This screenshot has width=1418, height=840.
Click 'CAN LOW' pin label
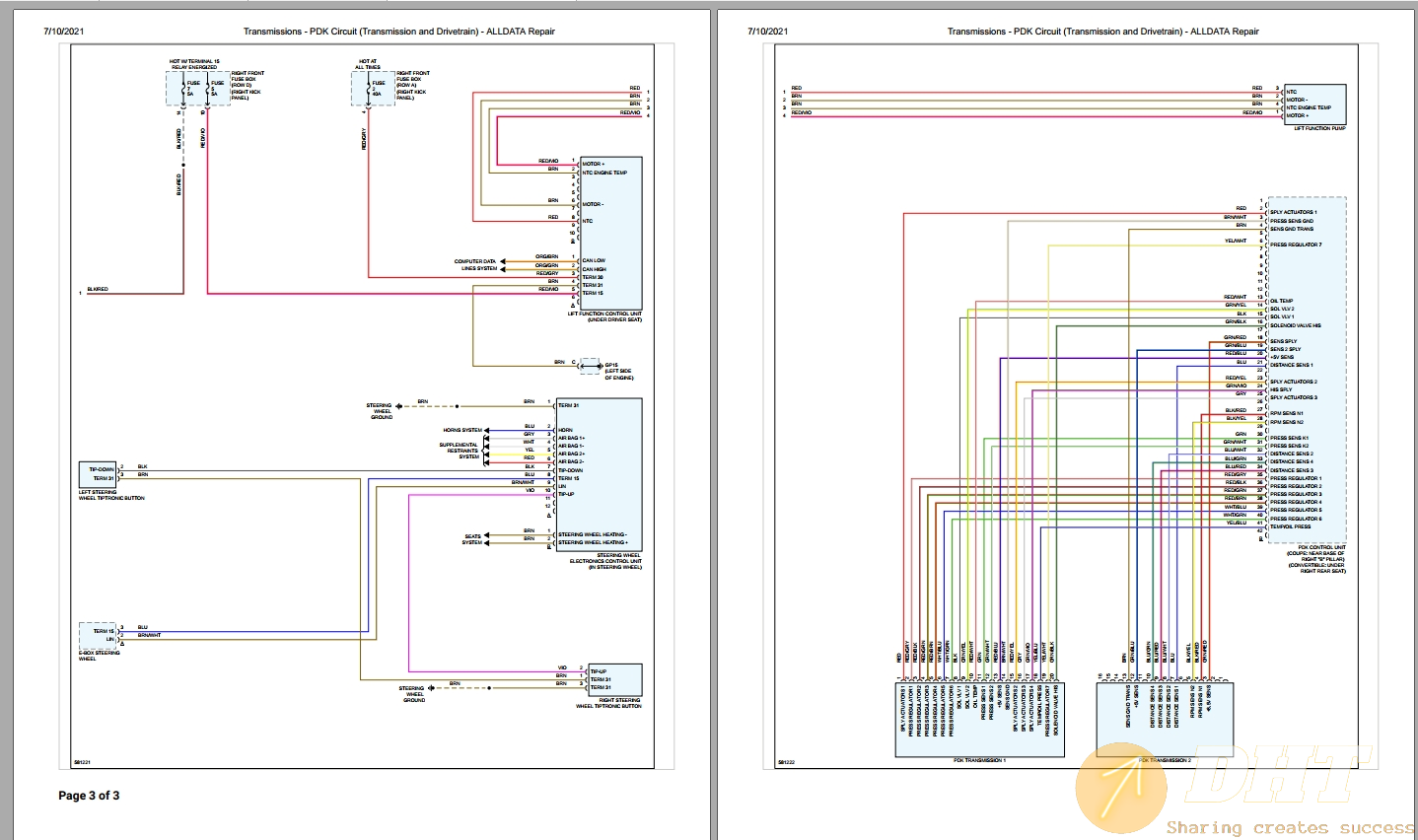(594, 261)
